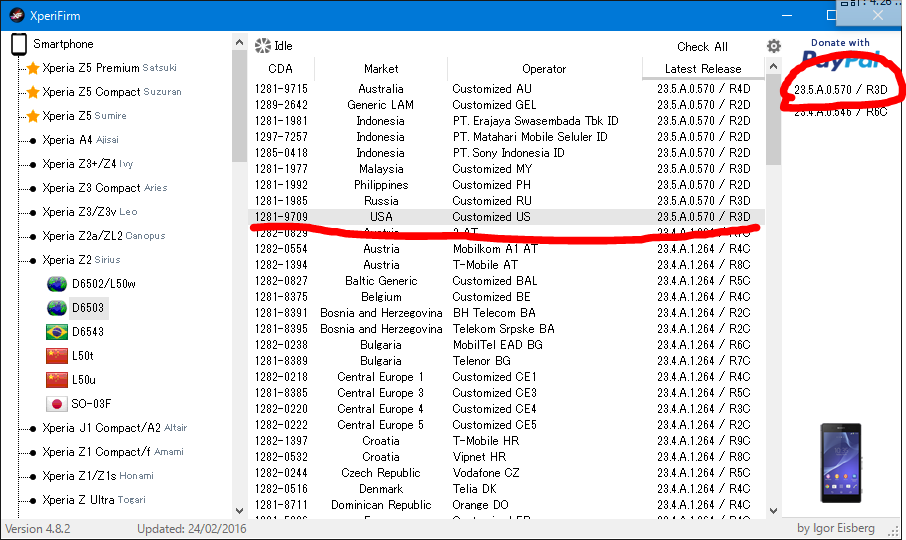Select the Philippines Customized PH row

pyautogui.click(x=507, y=185)
